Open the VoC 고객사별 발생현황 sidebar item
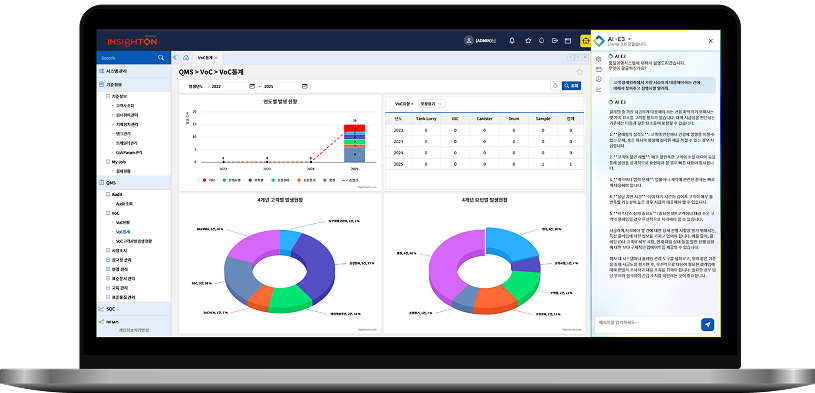This screenshot has height=393, width=815. 134,241
